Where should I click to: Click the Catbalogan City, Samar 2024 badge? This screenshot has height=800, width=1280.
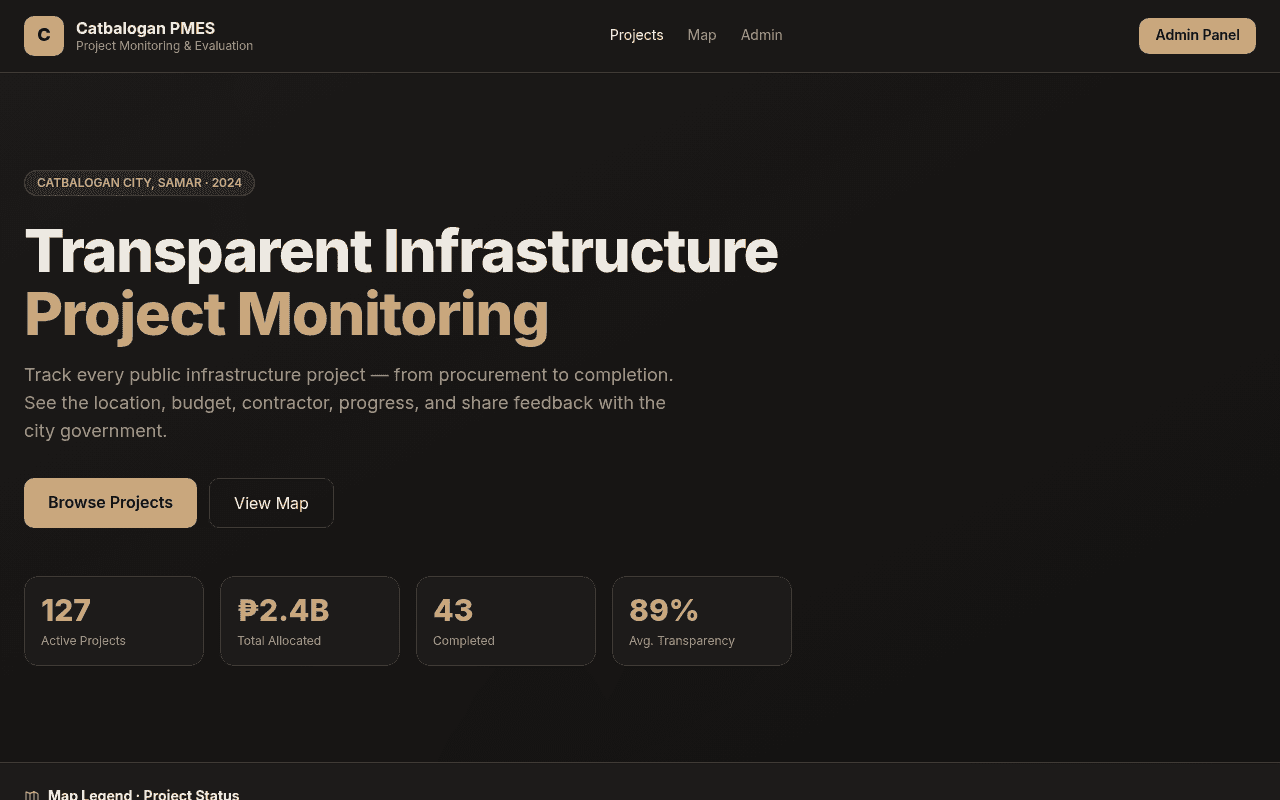(x=139, y=183)
